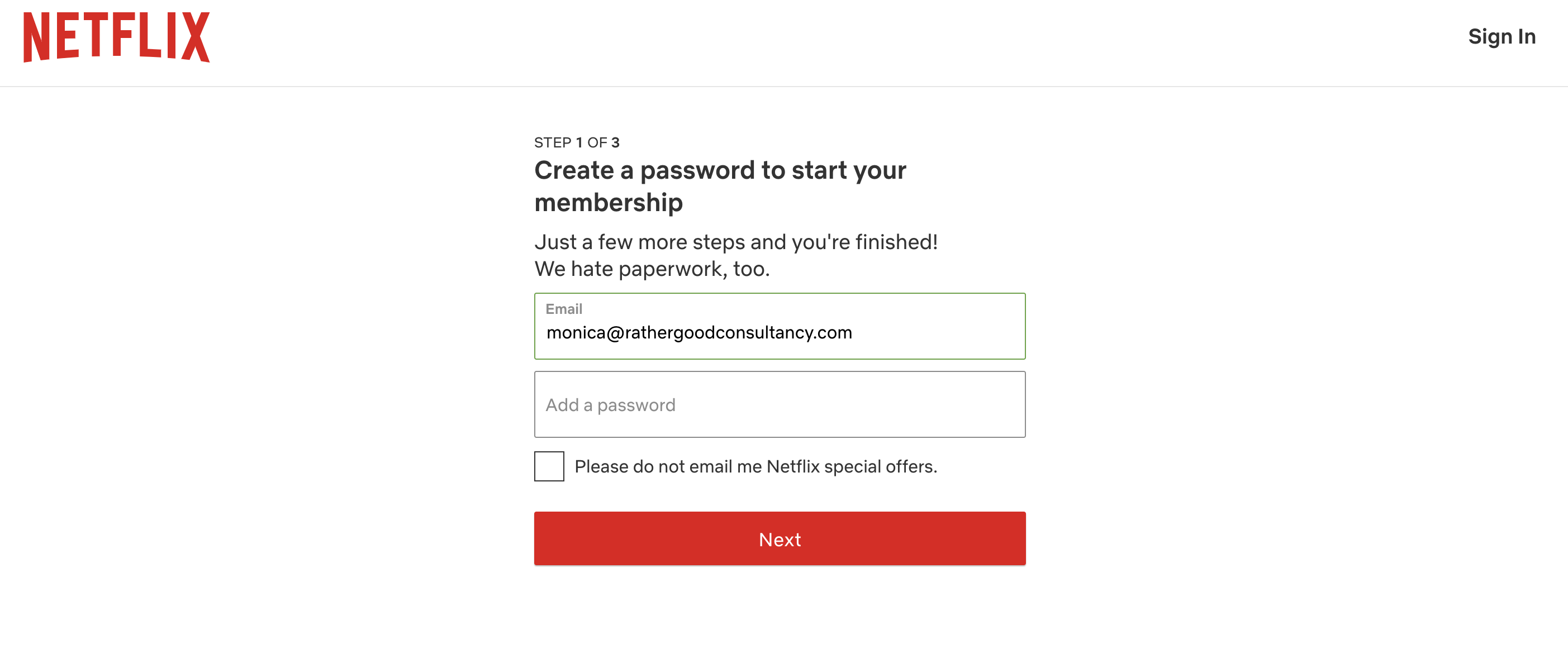Click the 'Add a password' placeholder text
This screenshot has height=649, width=1568.
click(610, 405)
